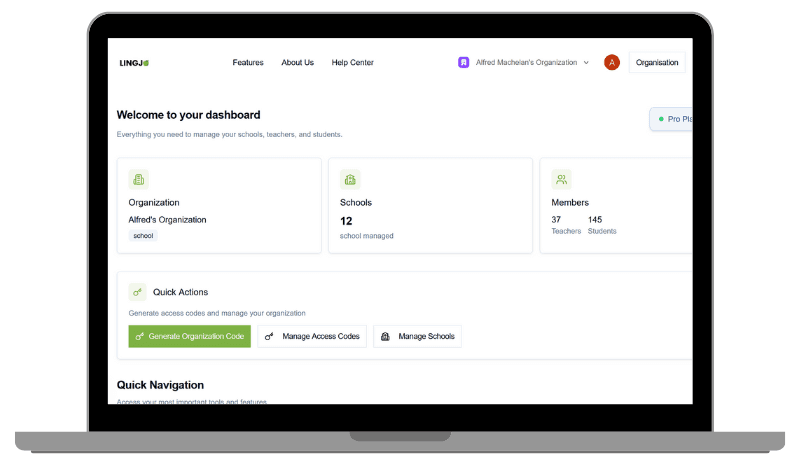Open the user avatar "A" profile
This screenshot has width=800, height=460.
612,62
